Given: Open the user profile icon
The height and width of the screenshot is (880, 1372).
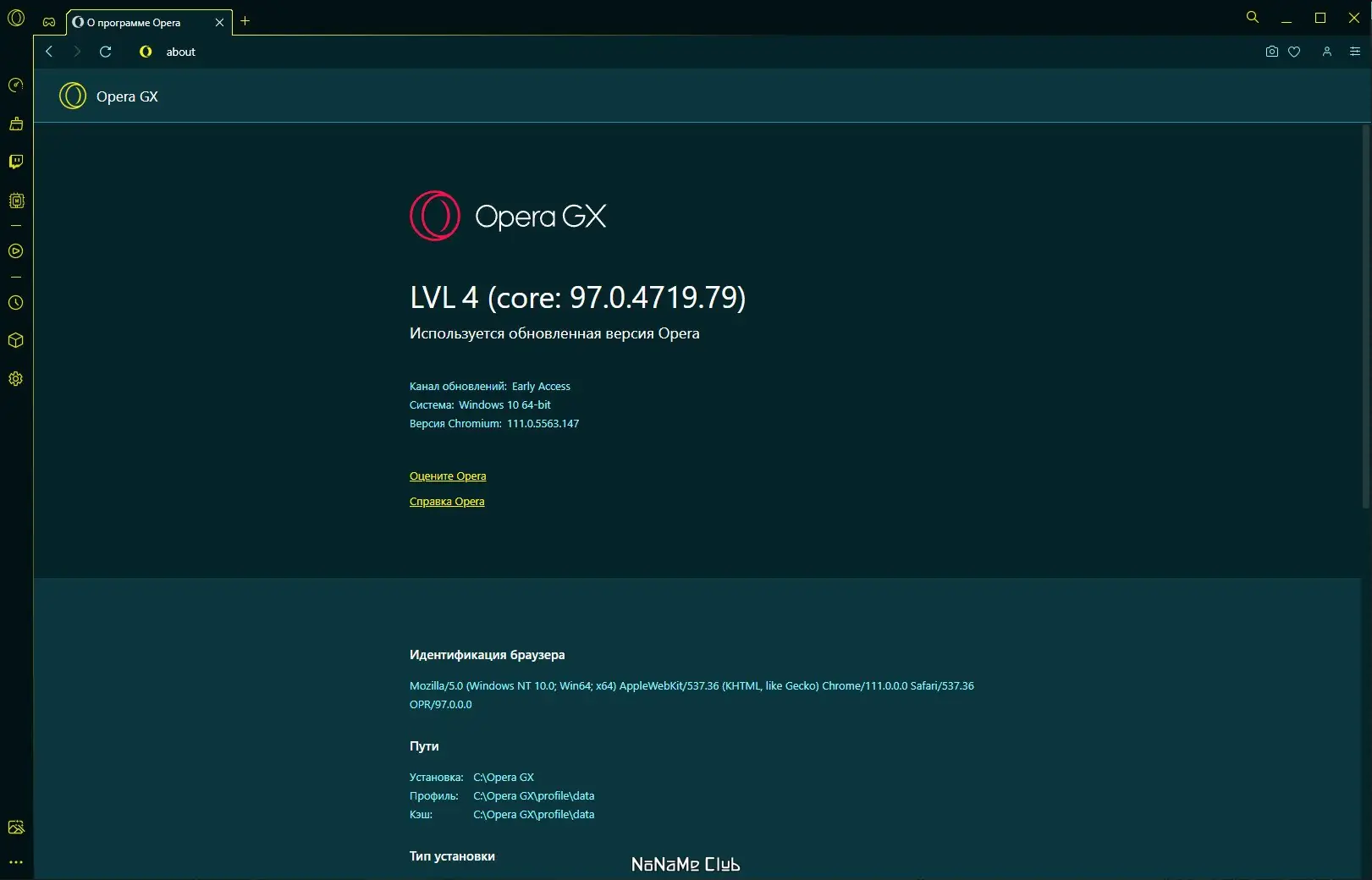Looking at the screenshot, I should (x=1327, y=52).
